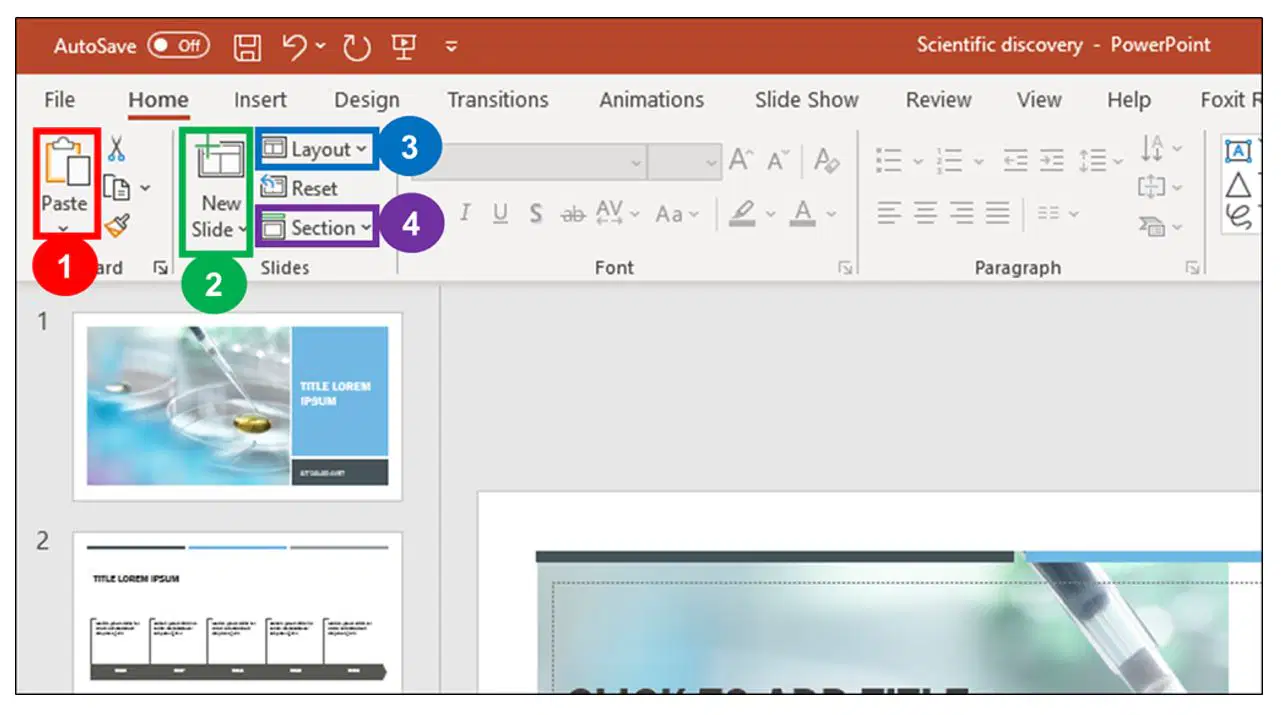Image resolution: width=1281 pixels, height=715 pixels.
Task: Open the Paste options arrow
Action: coord(65,228)
